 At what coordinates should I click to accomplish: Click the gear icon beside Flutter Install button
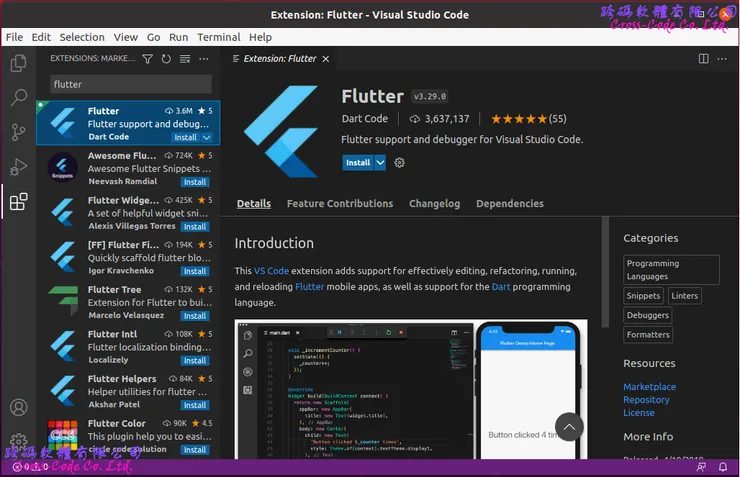coord(400,163)
